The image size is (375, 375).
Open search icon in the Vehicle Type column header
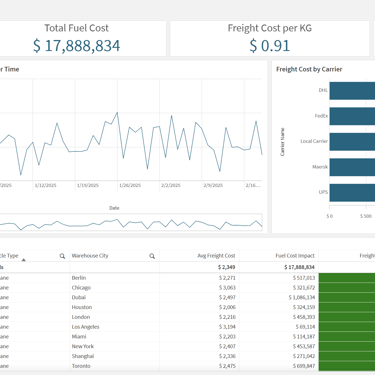[62, 256]
